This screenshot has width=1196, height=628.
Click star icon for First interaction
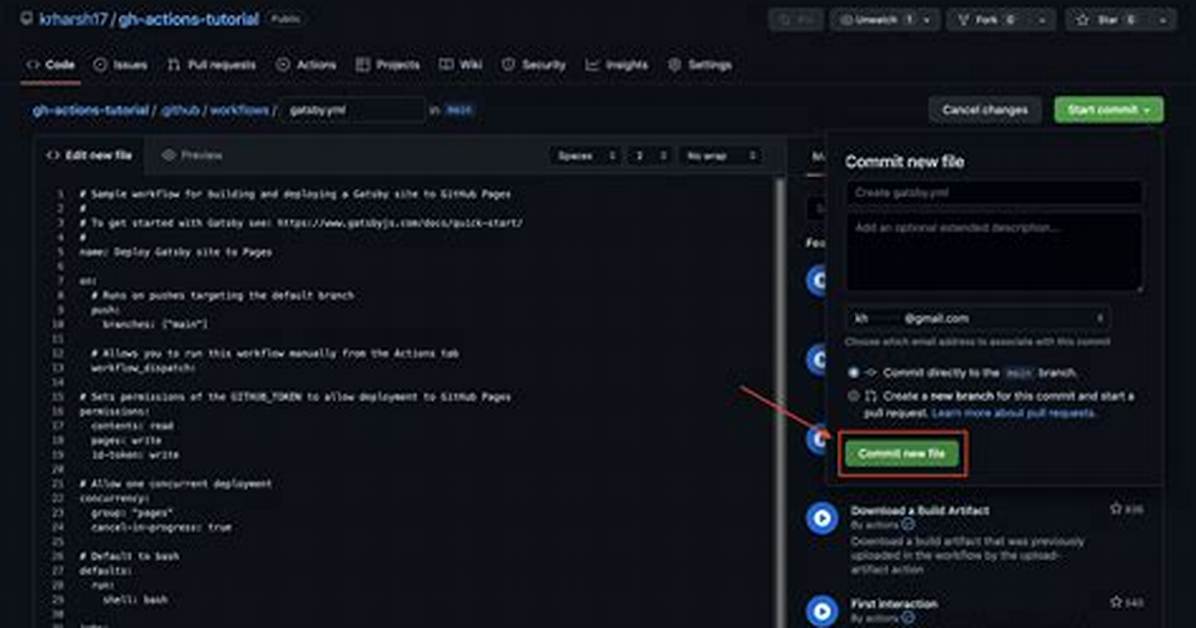pyautogui.click(x=1116, y=602)
